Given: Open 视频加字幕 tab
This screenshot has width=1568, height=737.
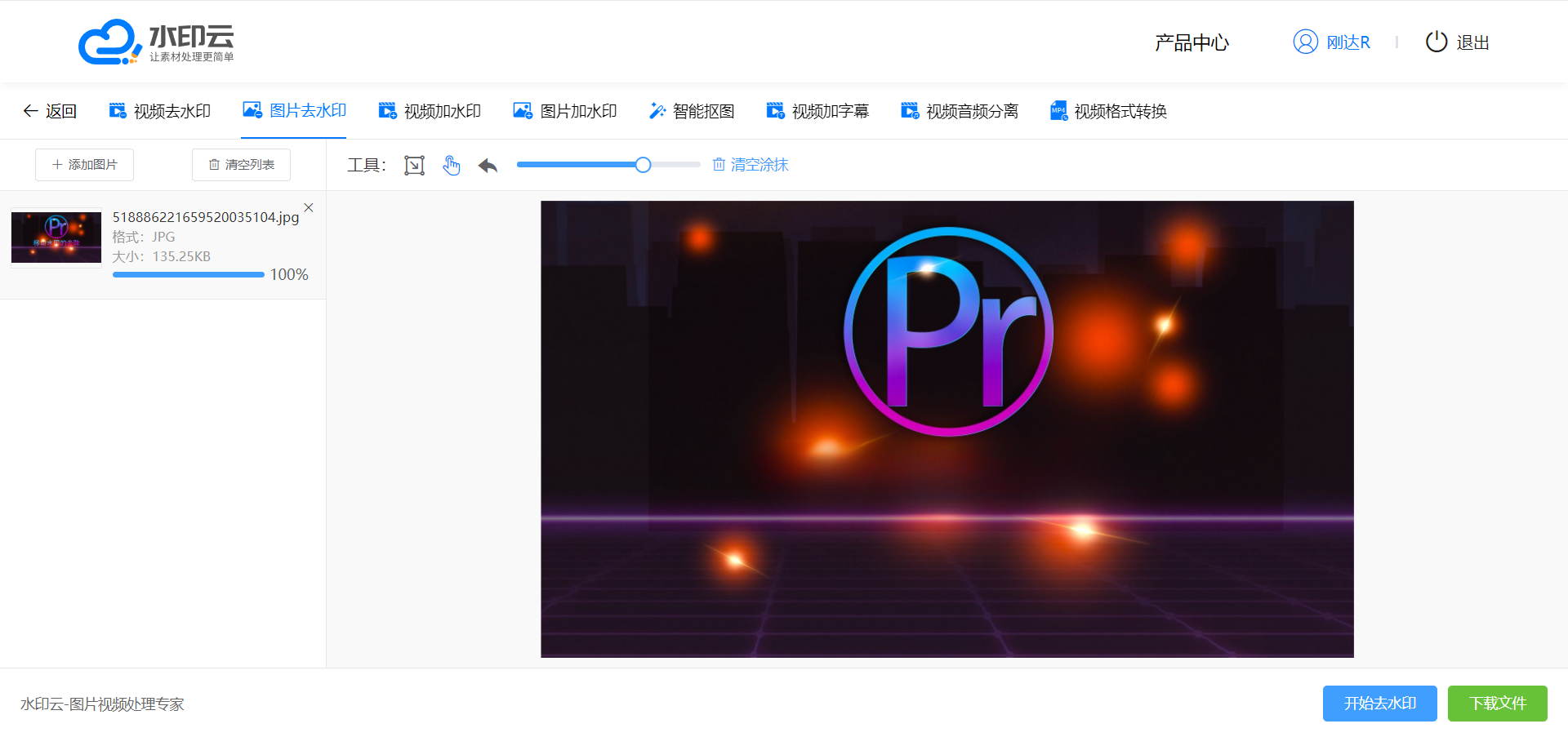Looking at the screenshot, I should pos(817,111).
